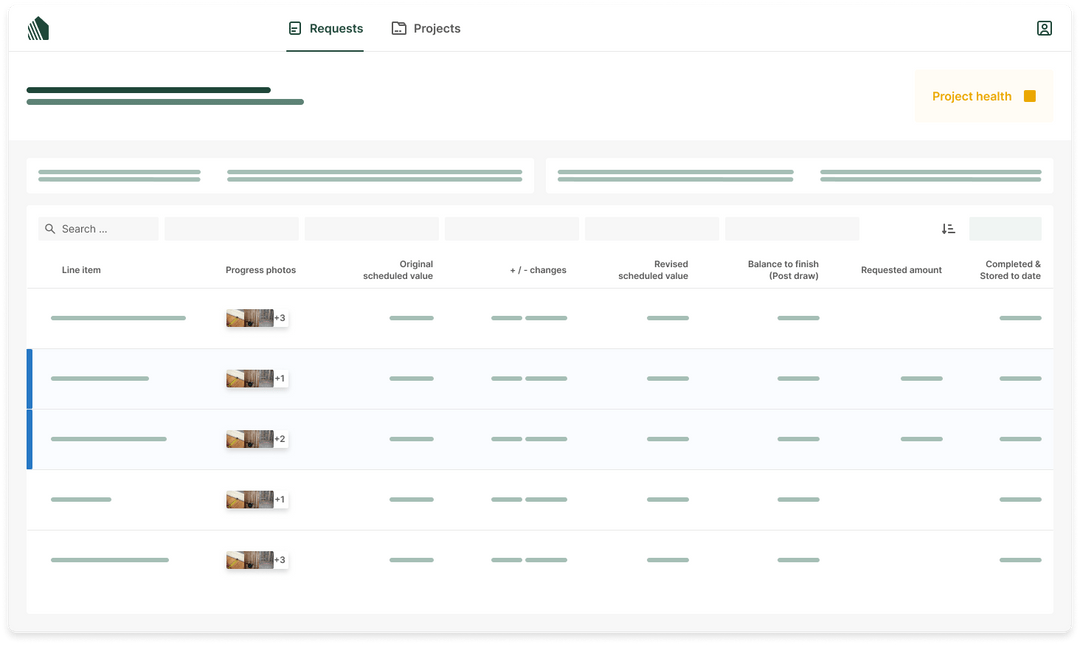Click the magnifying glass in the search bar
Screen dimensions: 1080x645
(x=49, y=229)
